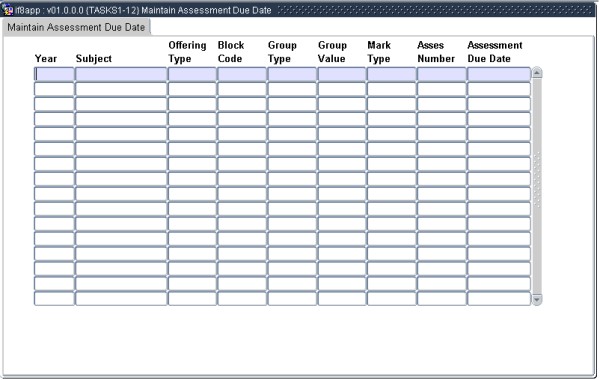This screenshot has height=380, width=600.
Task: Click the first row Asses Number field
Action: click(442, 74)
